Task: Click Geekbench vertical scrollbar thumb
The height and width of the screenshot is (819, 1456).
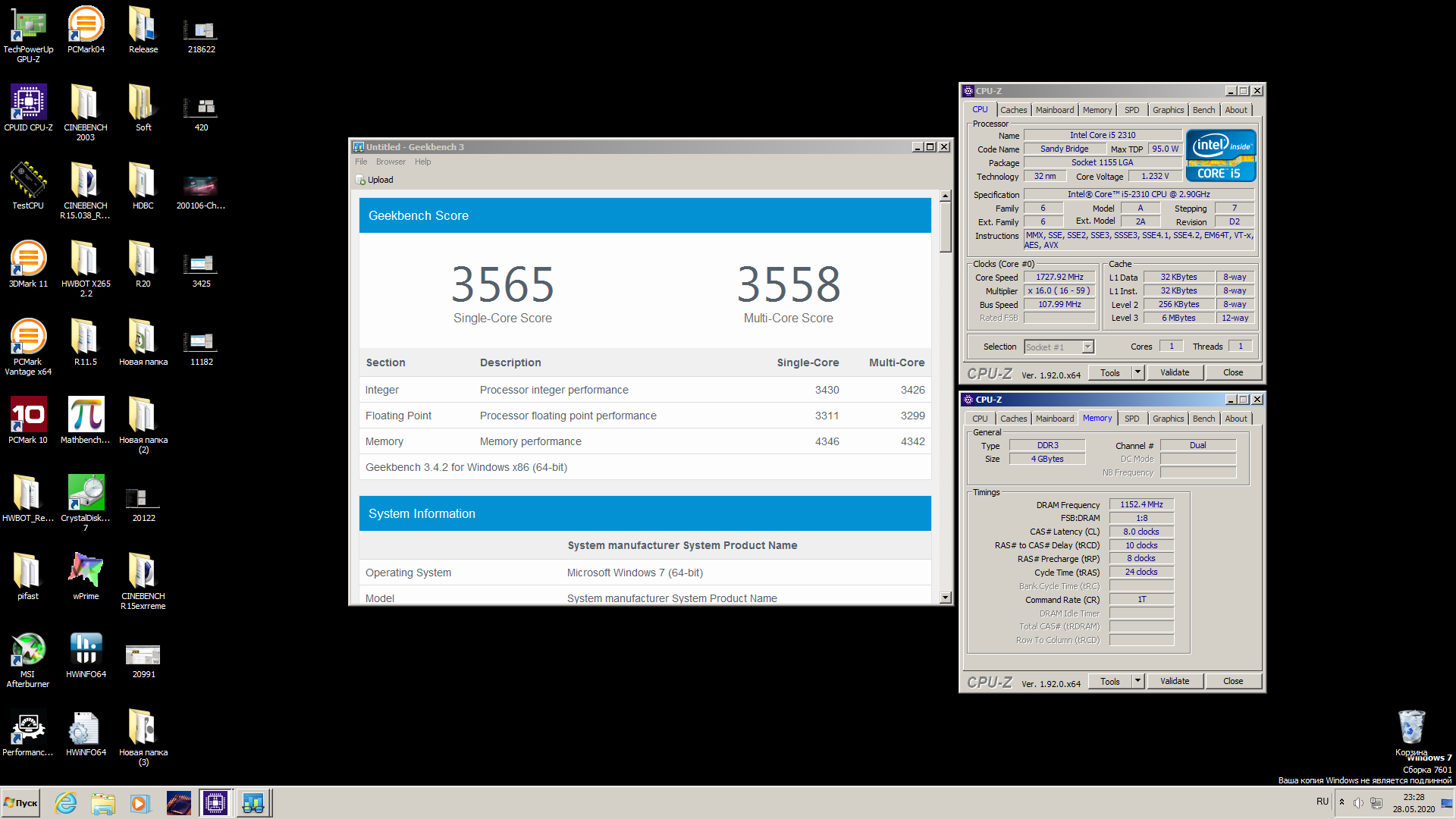Action: pos(945,227)
